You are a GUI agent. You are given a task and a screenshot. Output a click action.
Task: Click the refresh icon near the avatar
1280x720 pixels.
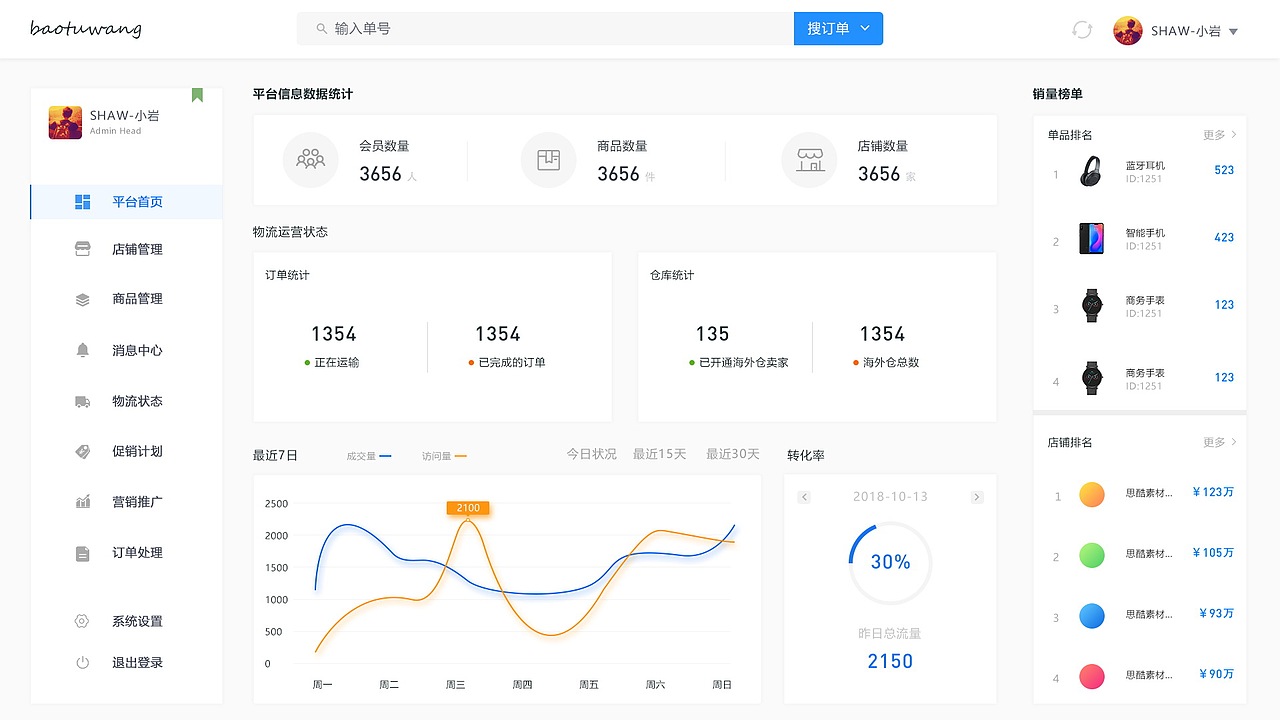click(1081, 30)
